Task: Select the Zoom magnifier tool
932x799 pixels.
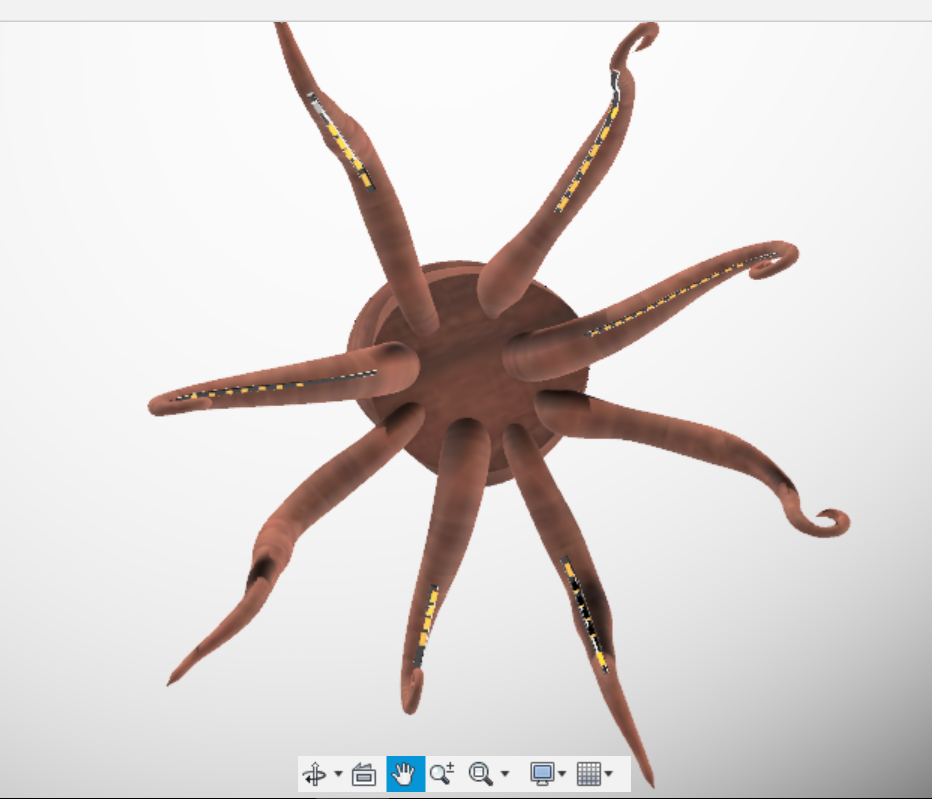Action: pos(441,774)
